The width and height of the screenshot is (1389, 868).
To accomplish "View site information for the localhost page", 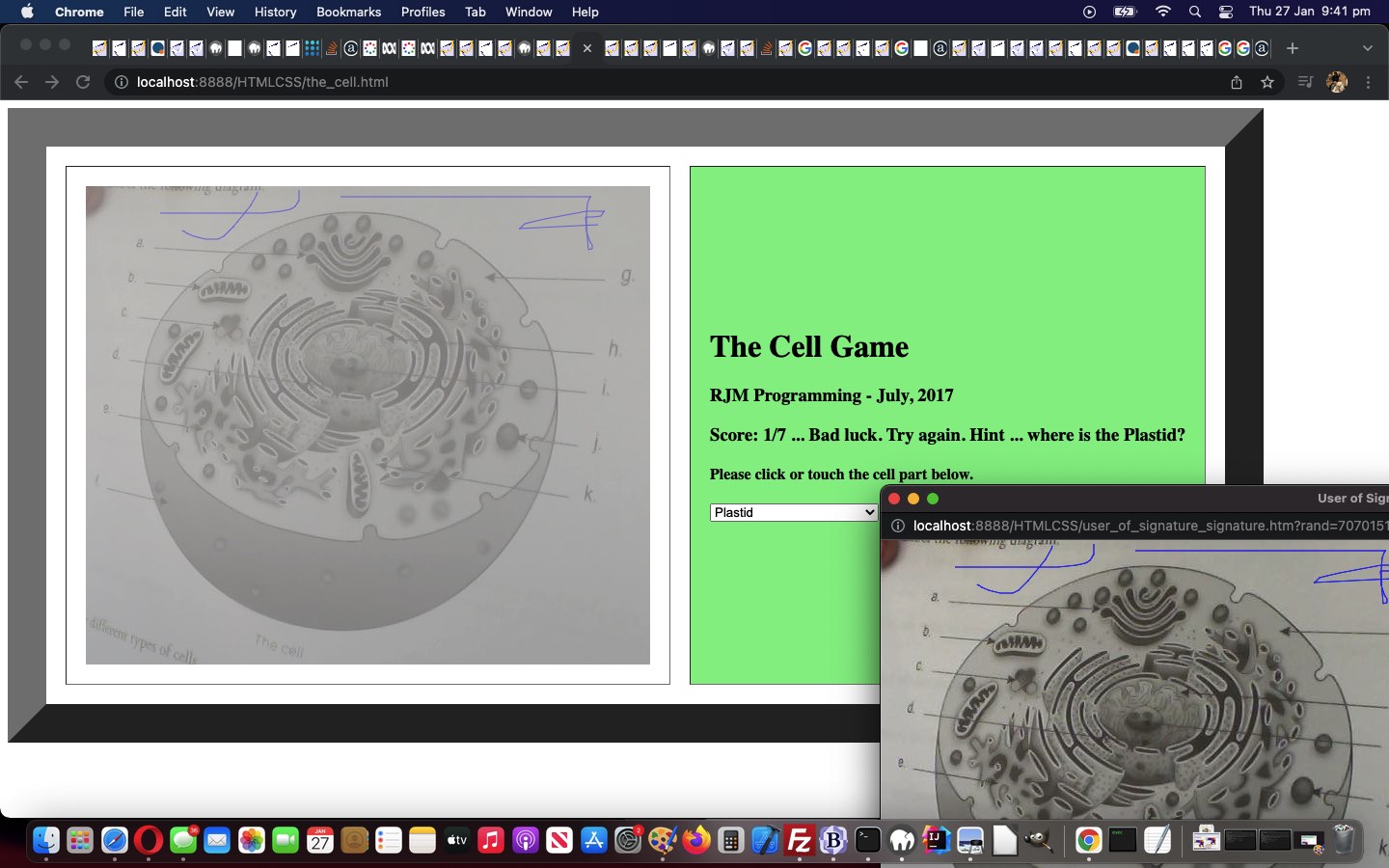I will point(122,83).
